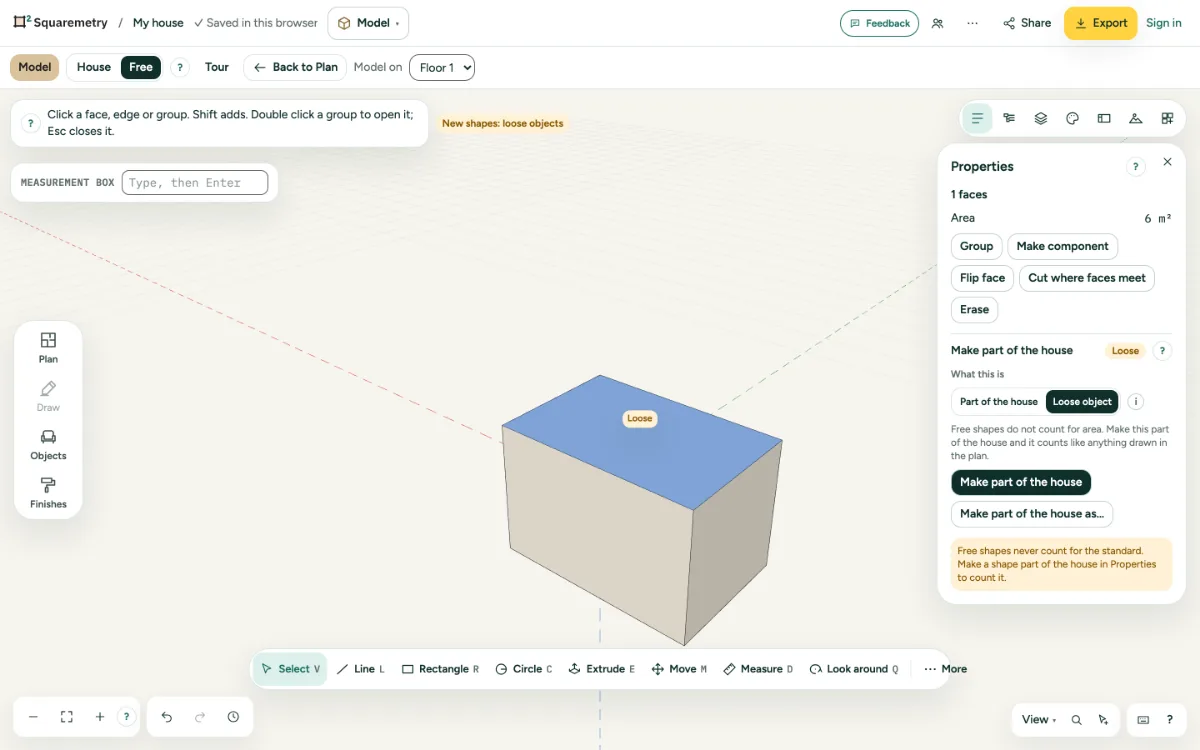
Task: Go Back to Plan
Action: pyautogui.click(x=295, y=67)
